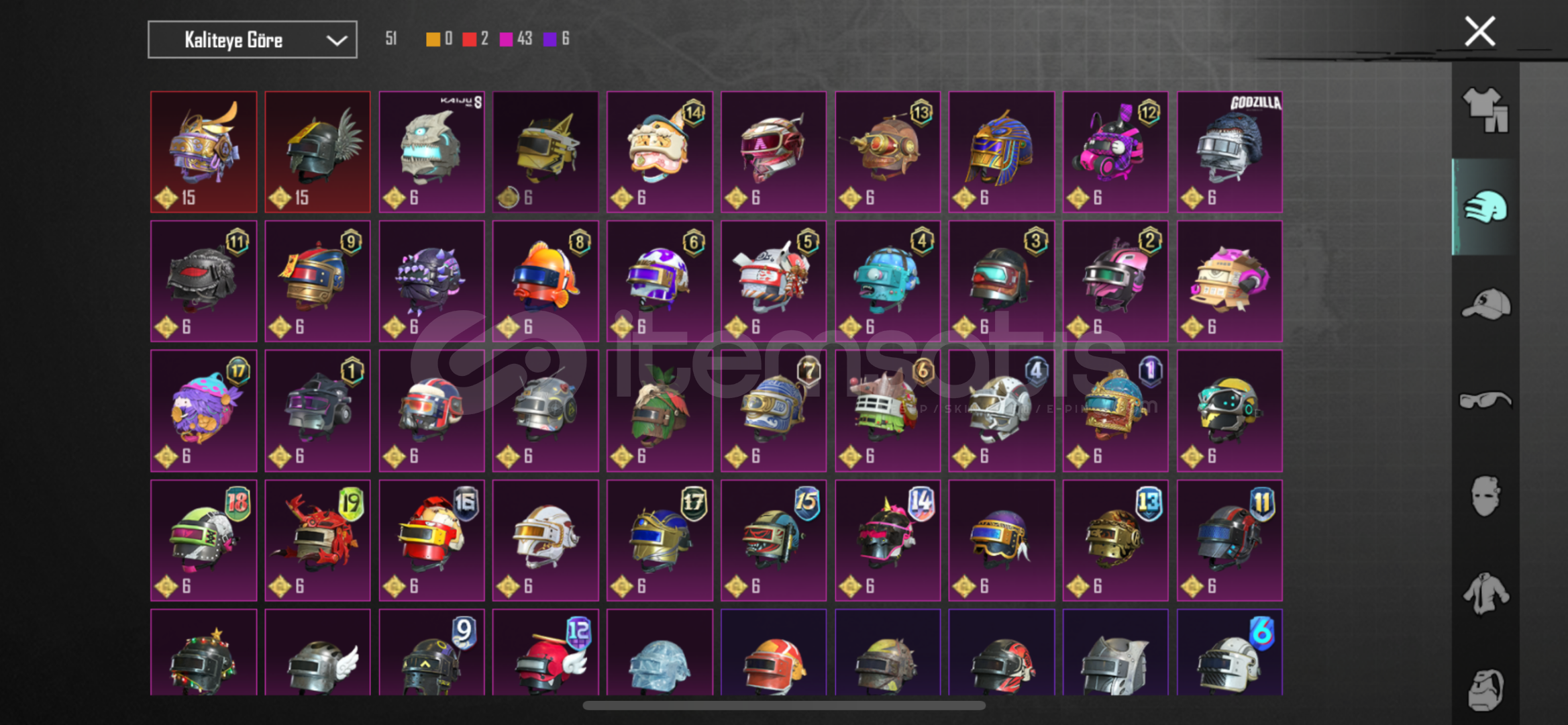This screenshot has height=725, width=1568.
Task: Select the orange duck helmet with badge 8
Action: click(x=545, y=281)
